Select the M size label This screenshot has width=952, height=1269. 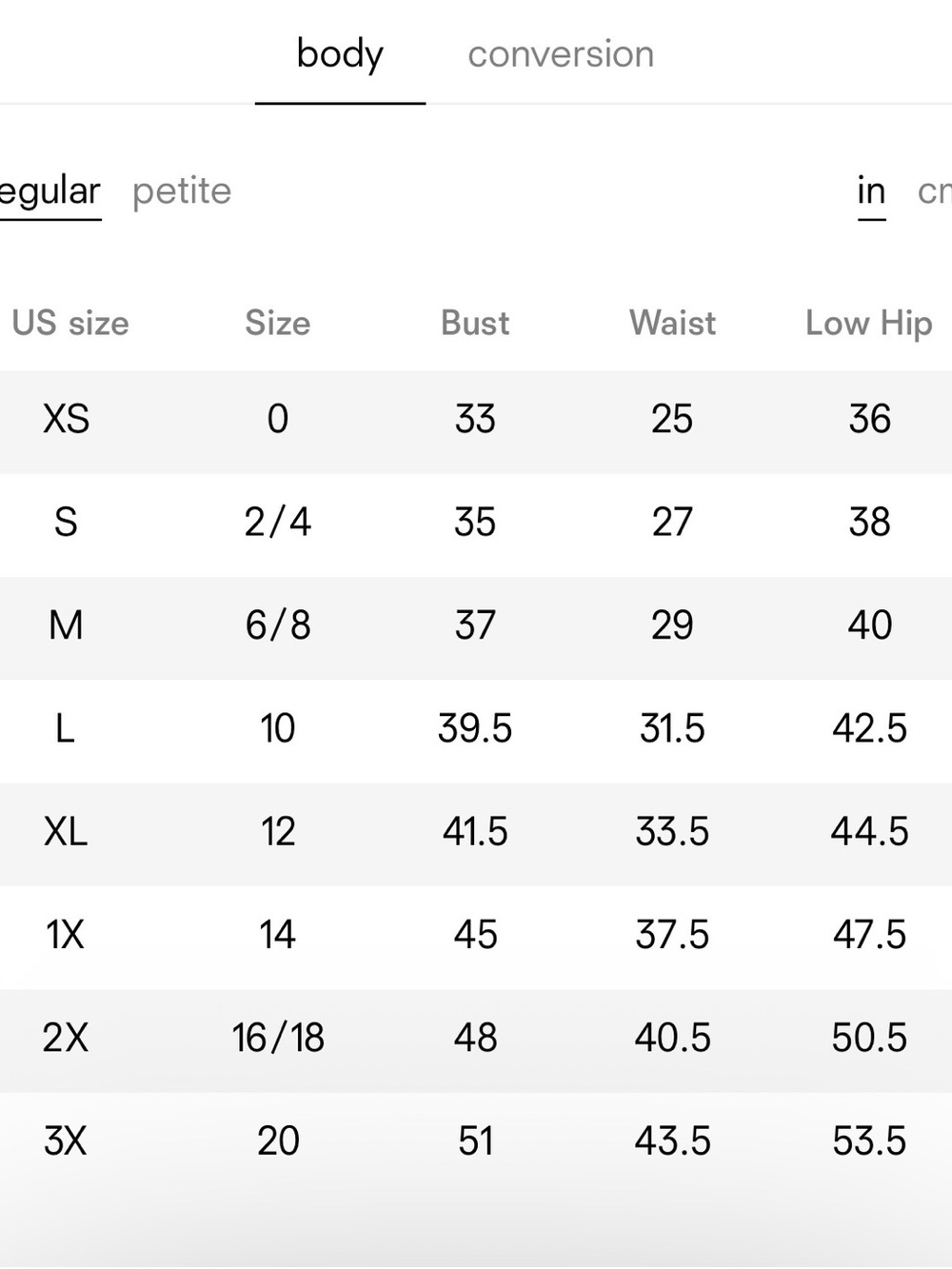click(66, 625)
